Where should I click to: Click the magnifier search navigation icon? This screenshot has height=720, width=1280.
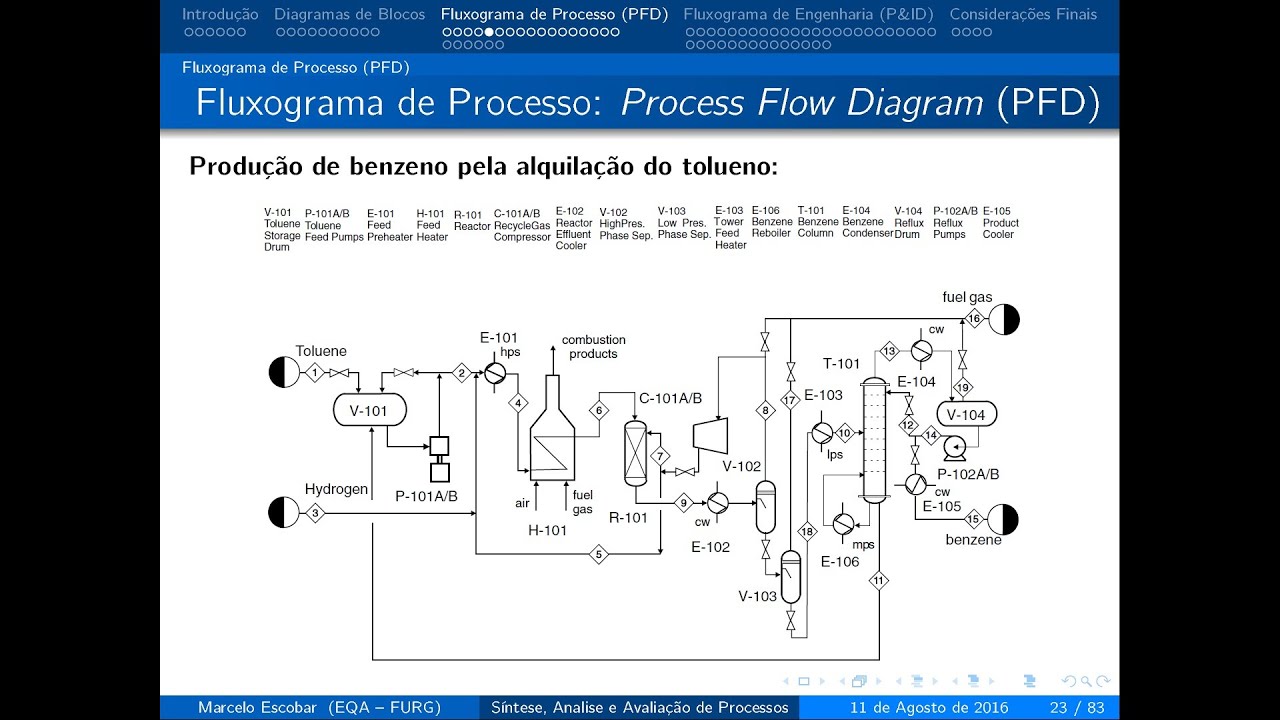point(1086,681)
